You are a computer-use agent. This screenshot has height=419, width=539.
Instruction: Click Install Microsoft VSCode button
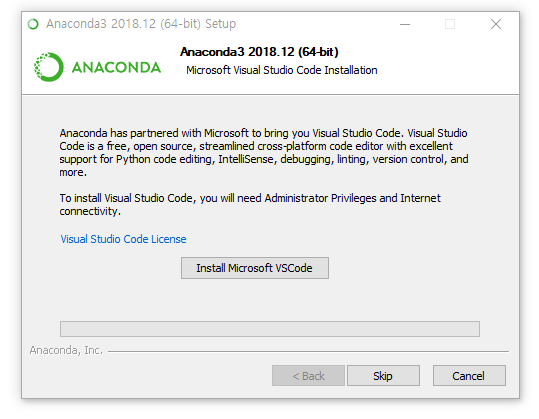(x=255, y=268)
